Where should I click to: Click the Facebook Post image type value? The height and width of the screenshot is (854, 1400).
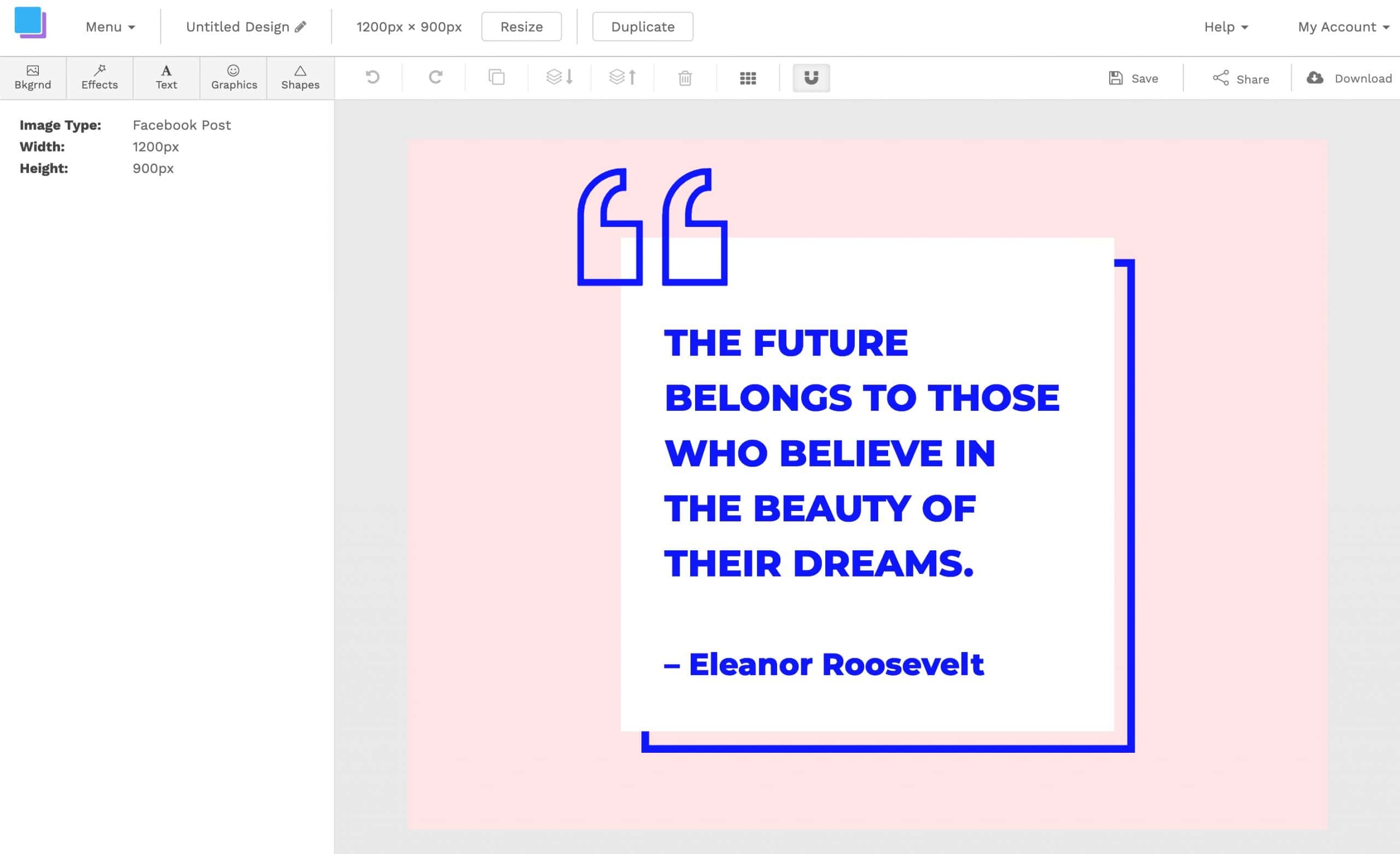tap(181, 125)
